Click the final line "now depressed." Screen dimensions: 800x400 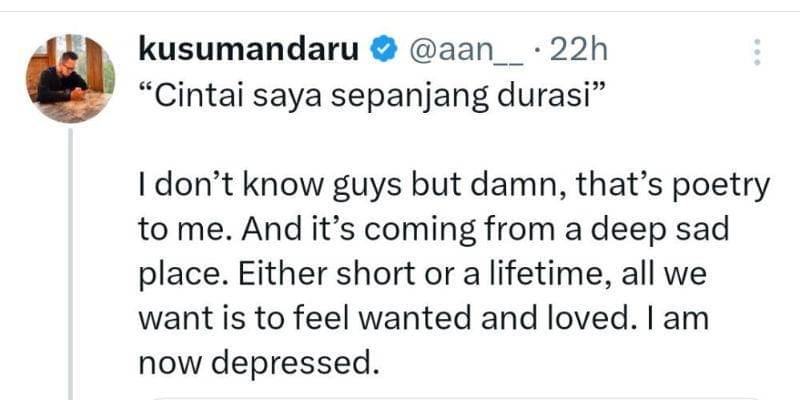pyautogui.click(x=259, y=359)
